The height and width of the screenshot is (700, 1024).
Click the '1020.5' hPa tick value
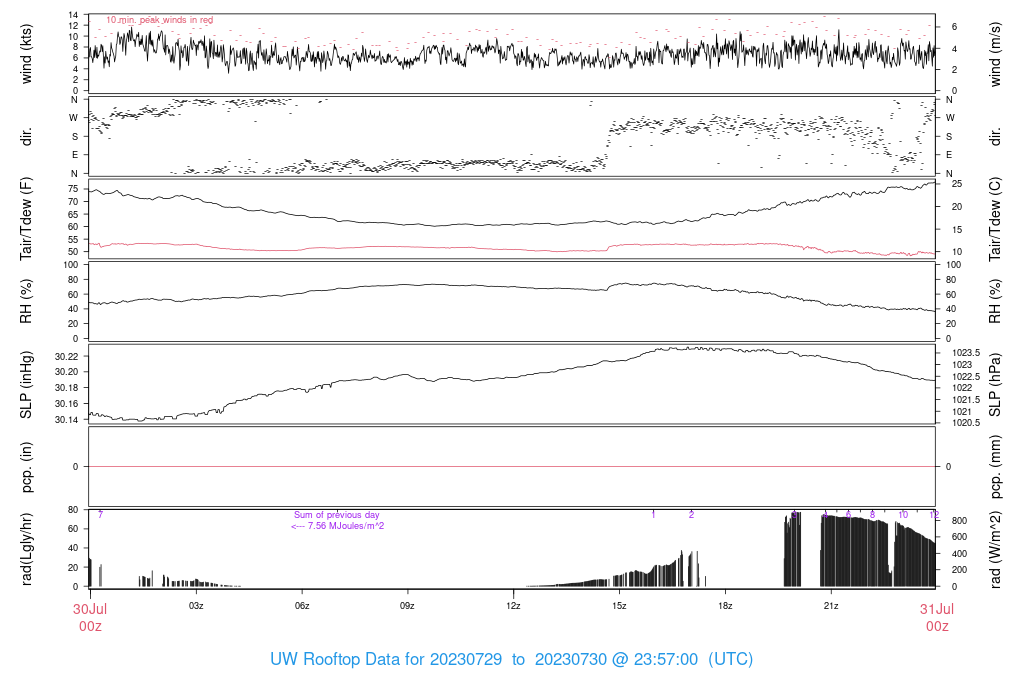[966, 423]
